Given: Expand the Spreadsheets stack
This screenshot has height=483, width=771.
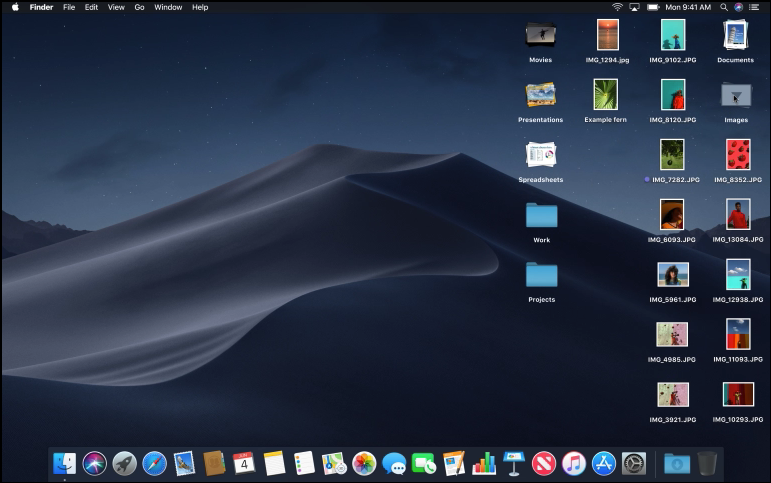Looking at the screenshot, I should [x=540, y=154].
